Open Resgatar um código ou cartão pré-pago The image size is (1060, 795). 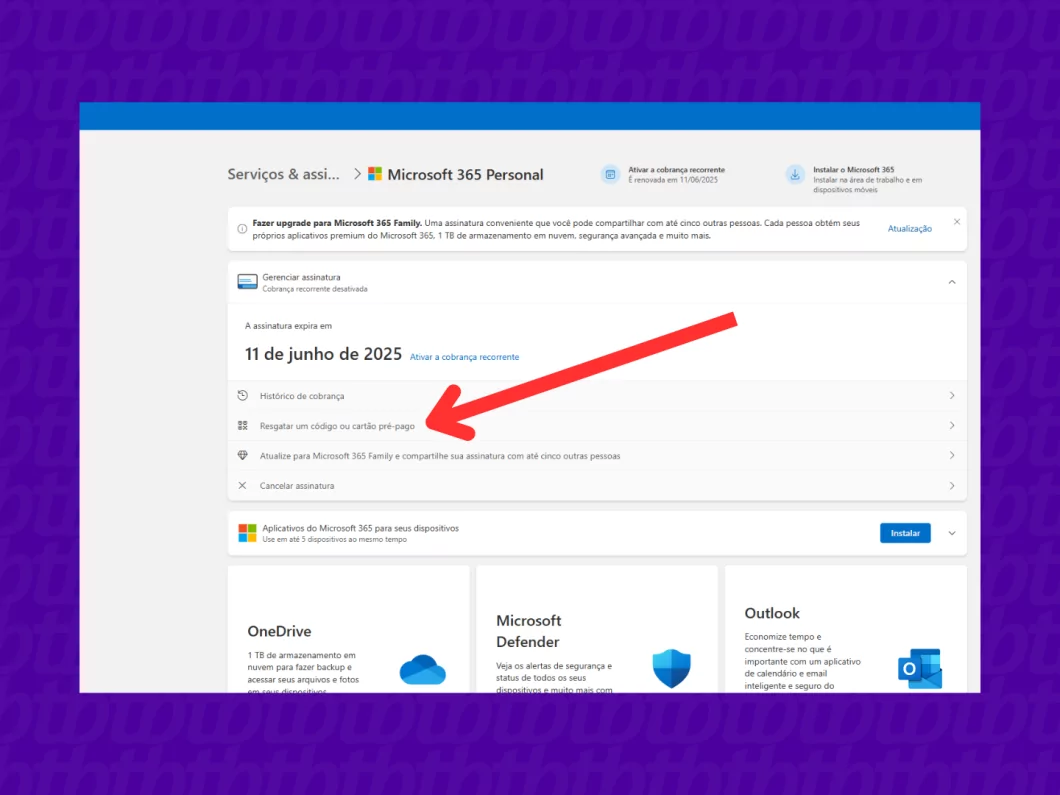(x=597, y=426)
